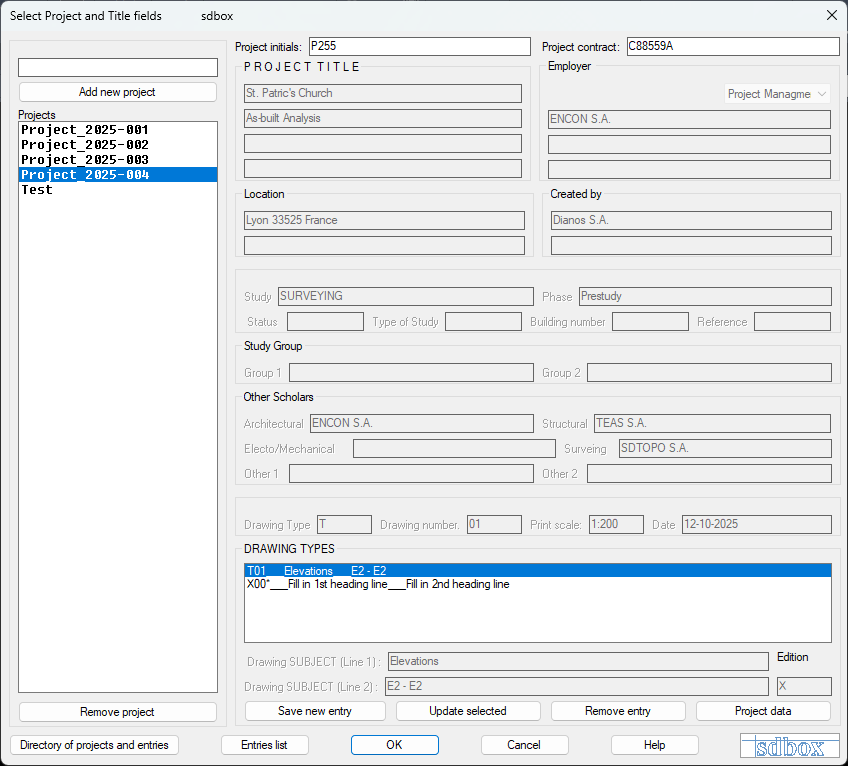Click the Group 2 input field

[710, 373]
